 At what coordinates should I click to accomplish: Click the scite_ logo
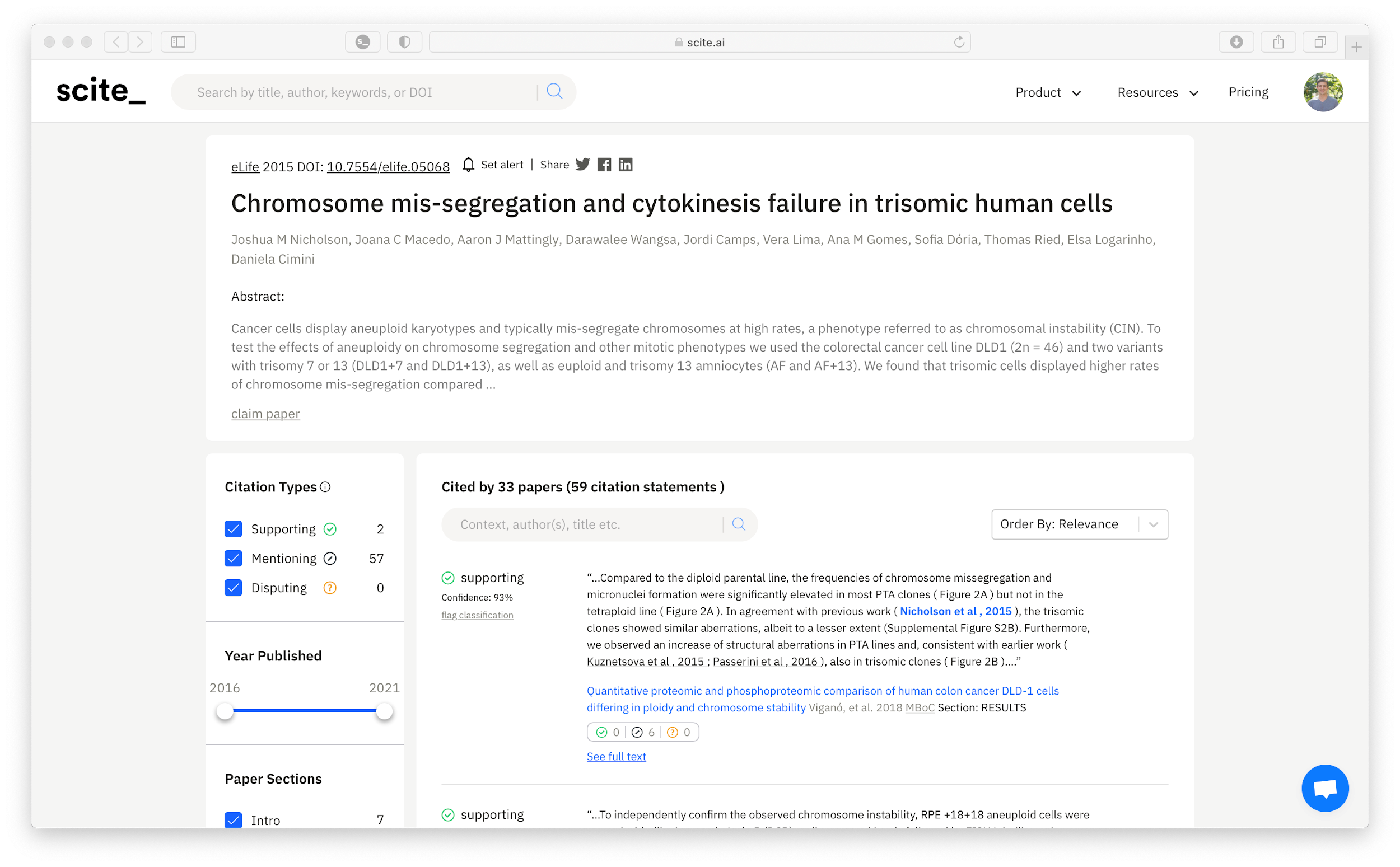101,92
